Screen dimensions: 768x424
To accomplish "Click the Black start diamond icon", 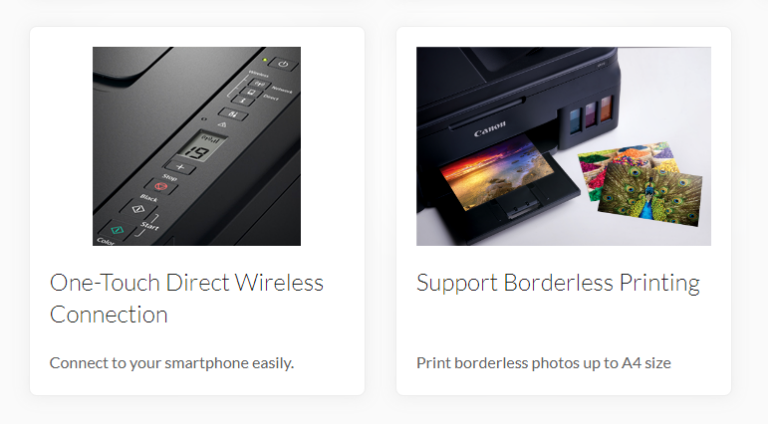I will point(138,209).
